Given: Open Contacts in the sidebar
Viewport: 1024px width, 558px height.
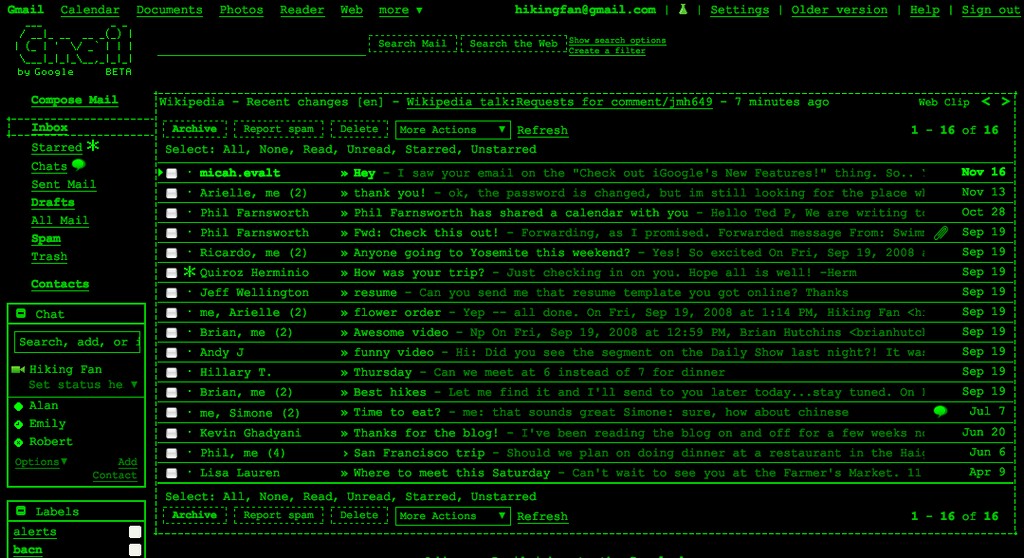Looking at the screenshot, I should pyautogui.click(x=60, y=284).
